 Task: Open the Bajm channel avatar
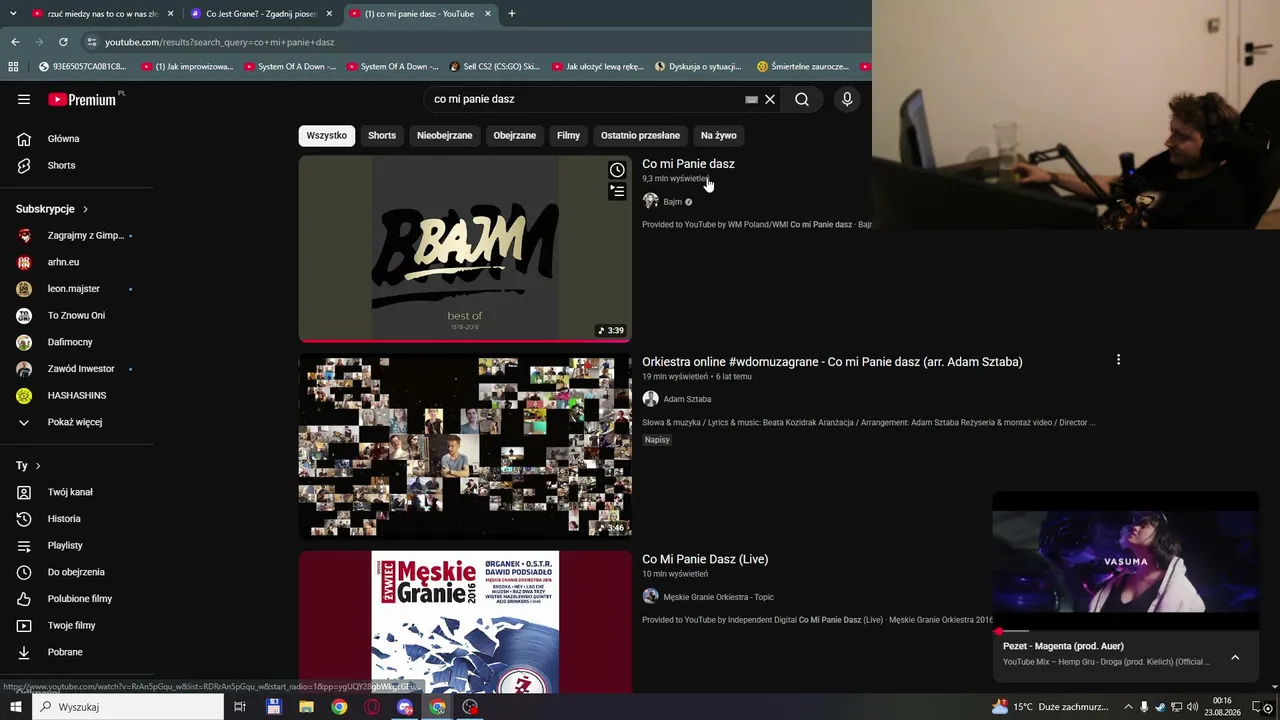coord(650,201)
